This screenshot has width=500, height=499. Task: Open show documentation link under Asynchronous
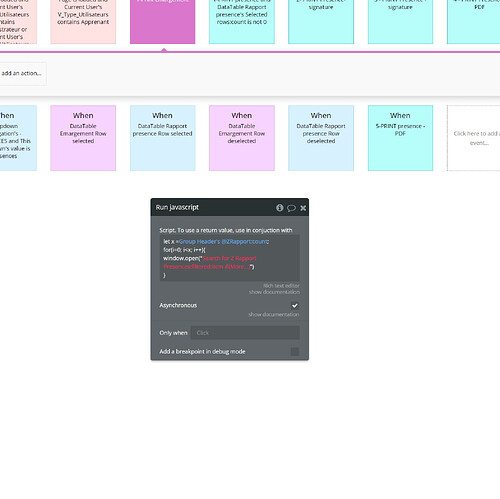(274, 314)
